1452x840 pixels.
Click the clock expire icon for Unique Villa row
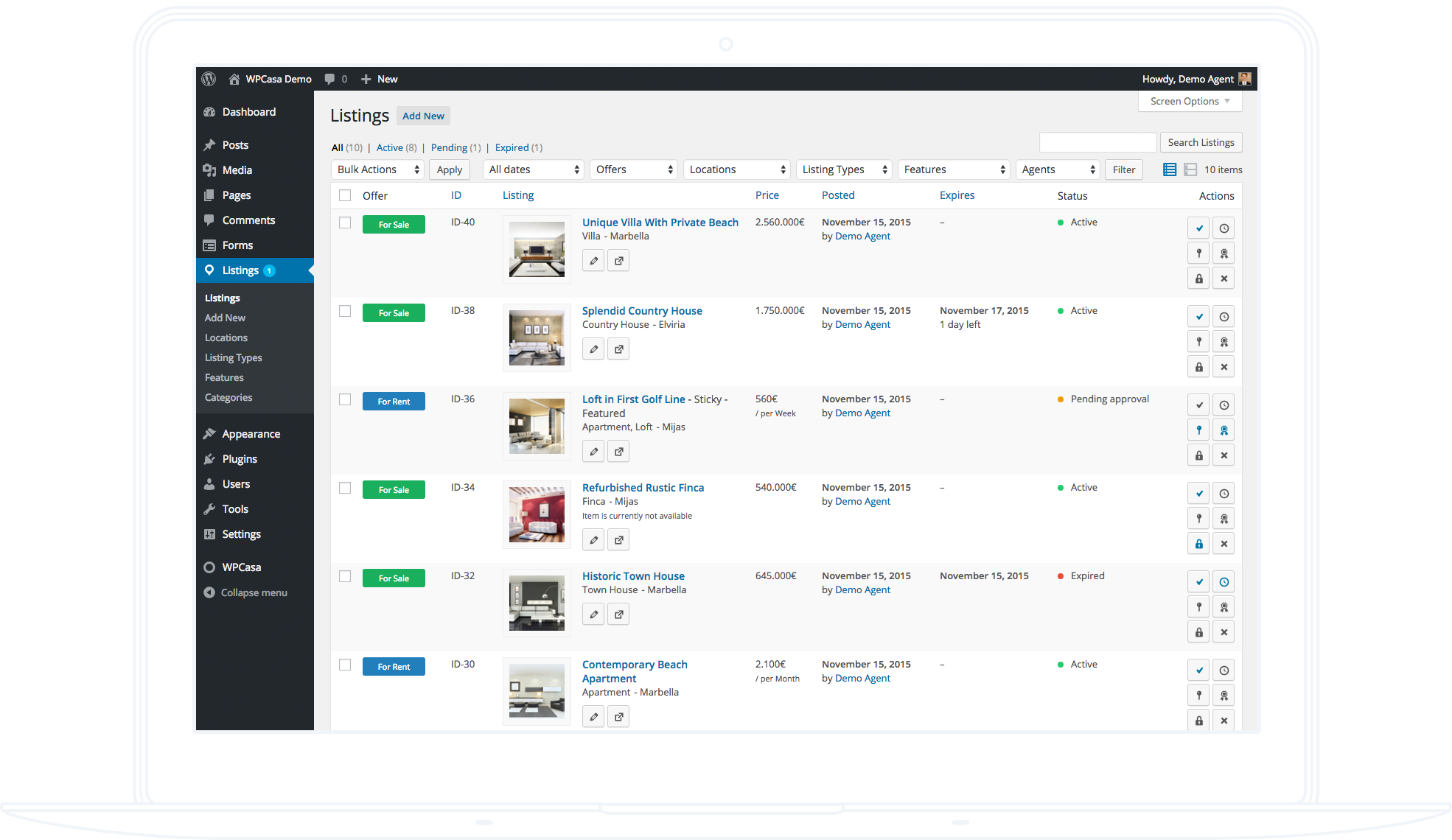(x=1224, y=228)
